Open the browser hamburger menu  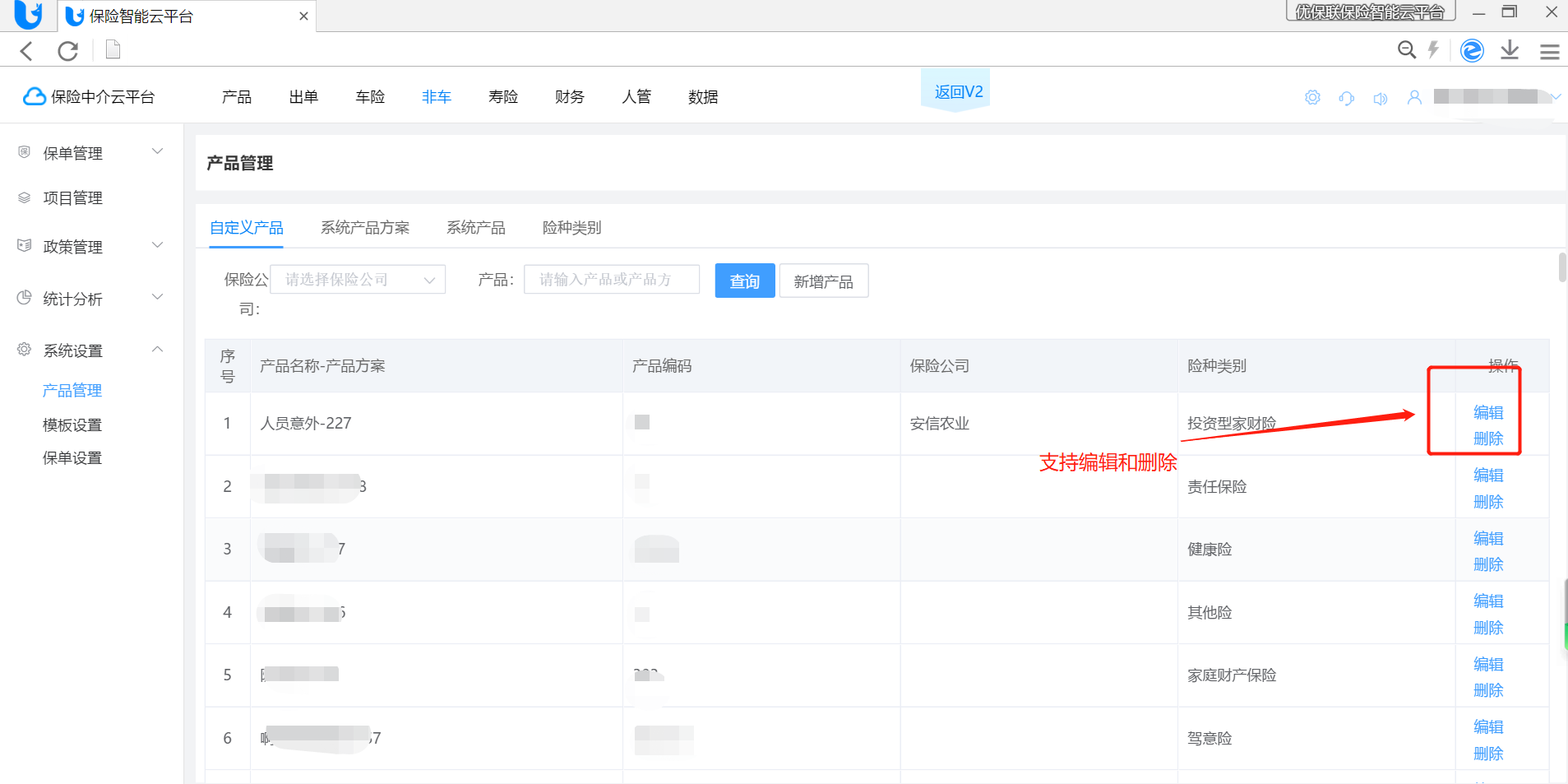pos(1550,52)
